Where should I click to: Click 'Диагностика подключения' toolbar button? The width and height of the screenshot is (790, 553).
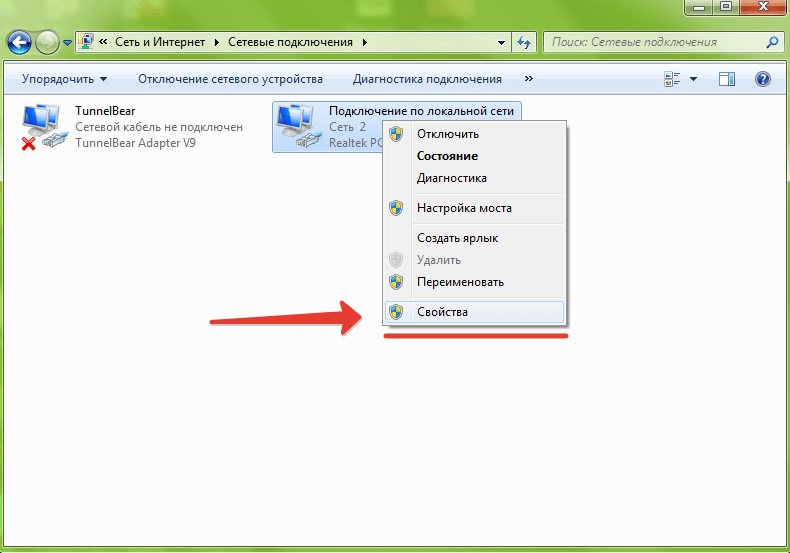click(427, 79)
